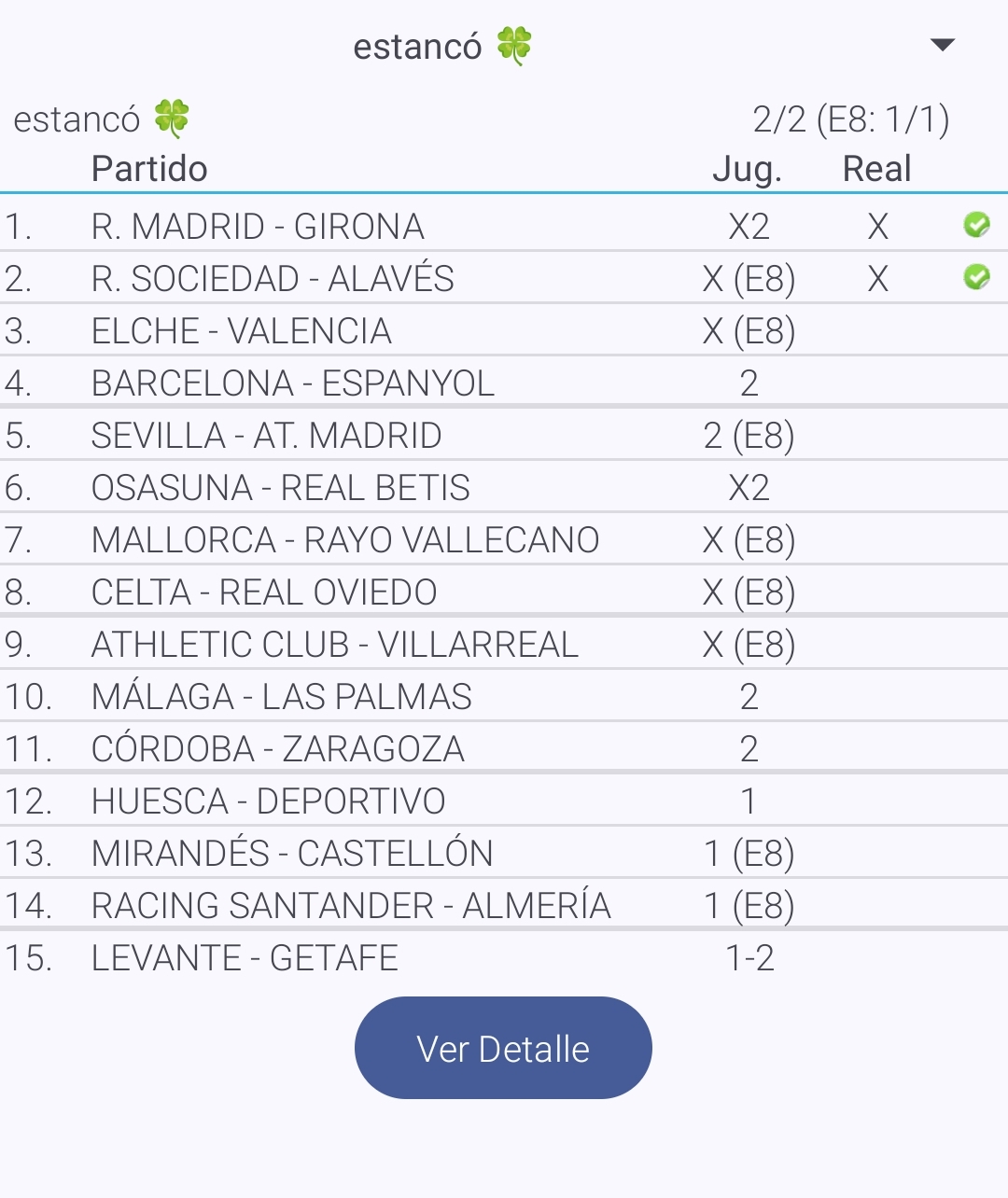Viewport: 1008px width, 1198px height.
Task: Click the 2/2 (E8: 1/1) score summary
Action: (x=851, y=118)
